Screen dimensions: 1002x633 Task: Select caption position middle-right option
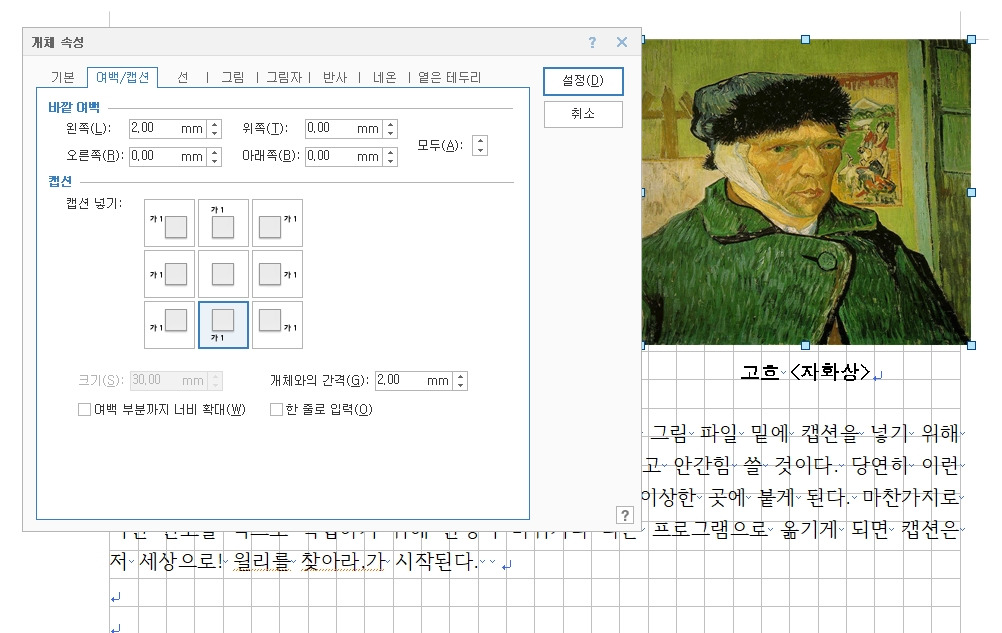(x=277, y=274)
